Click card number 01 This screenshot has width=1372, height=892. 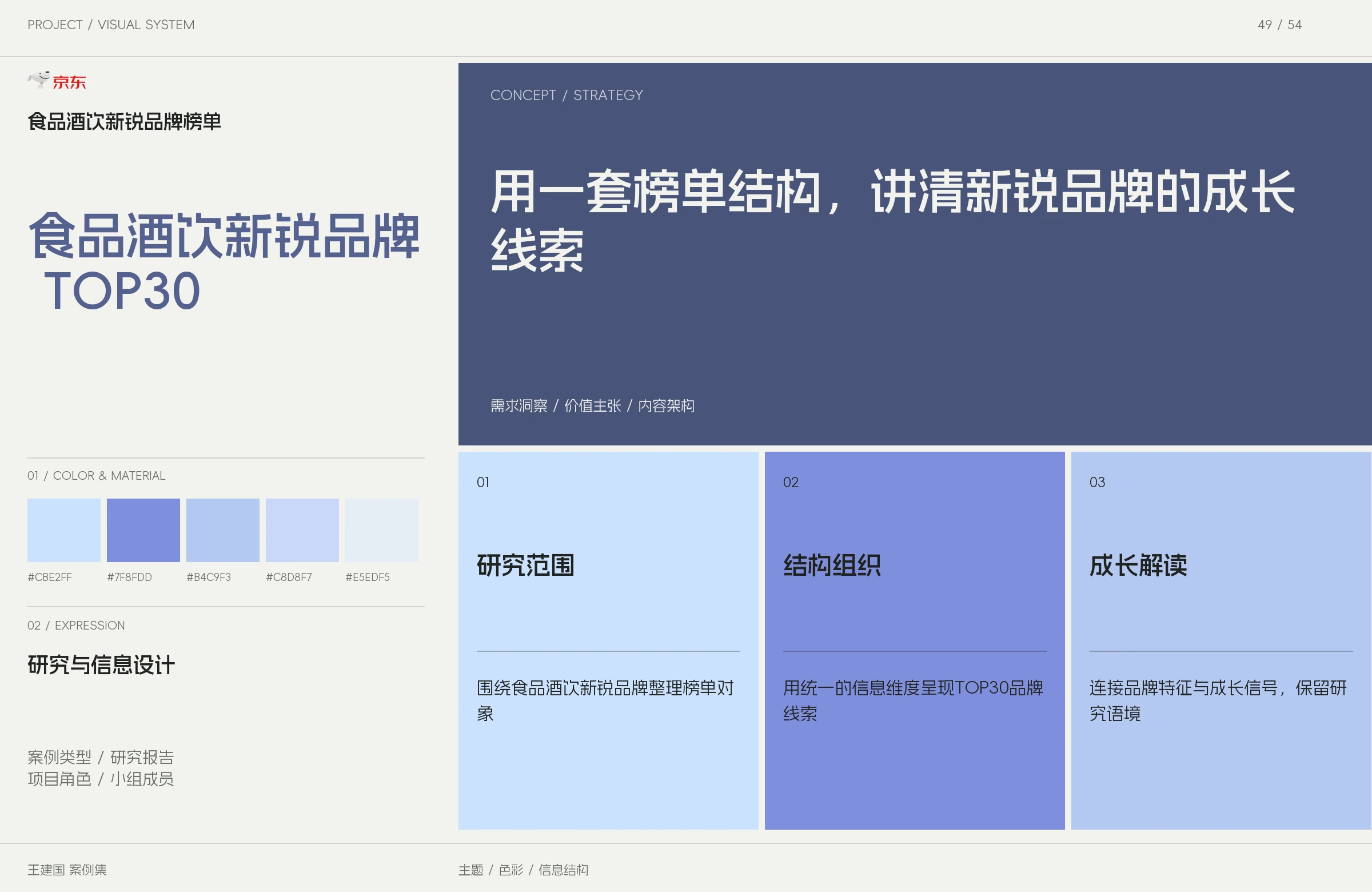click(x=483, y=483)
